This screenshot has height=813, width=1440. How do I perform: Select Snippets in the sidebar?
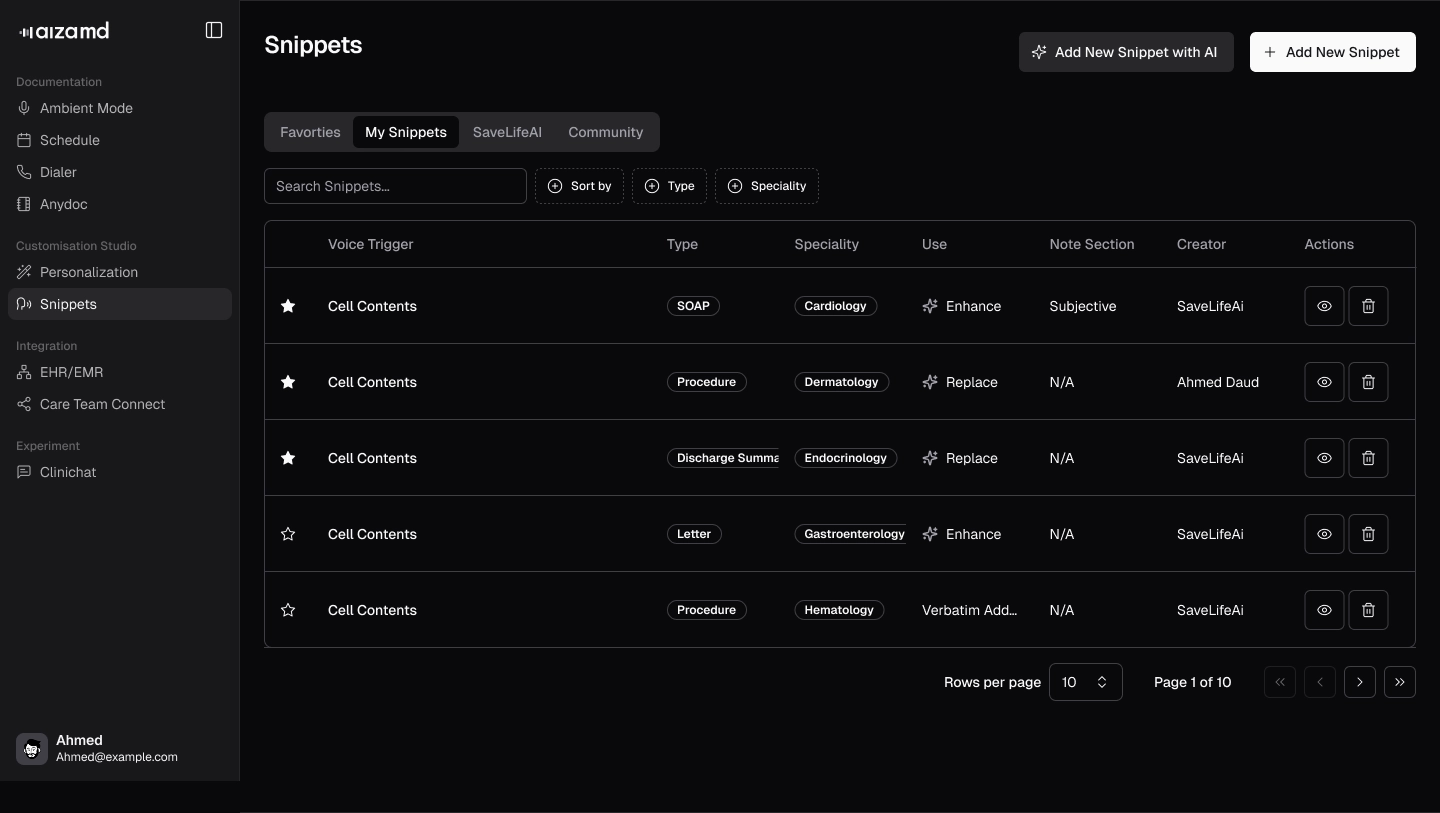tap(120, 304)
